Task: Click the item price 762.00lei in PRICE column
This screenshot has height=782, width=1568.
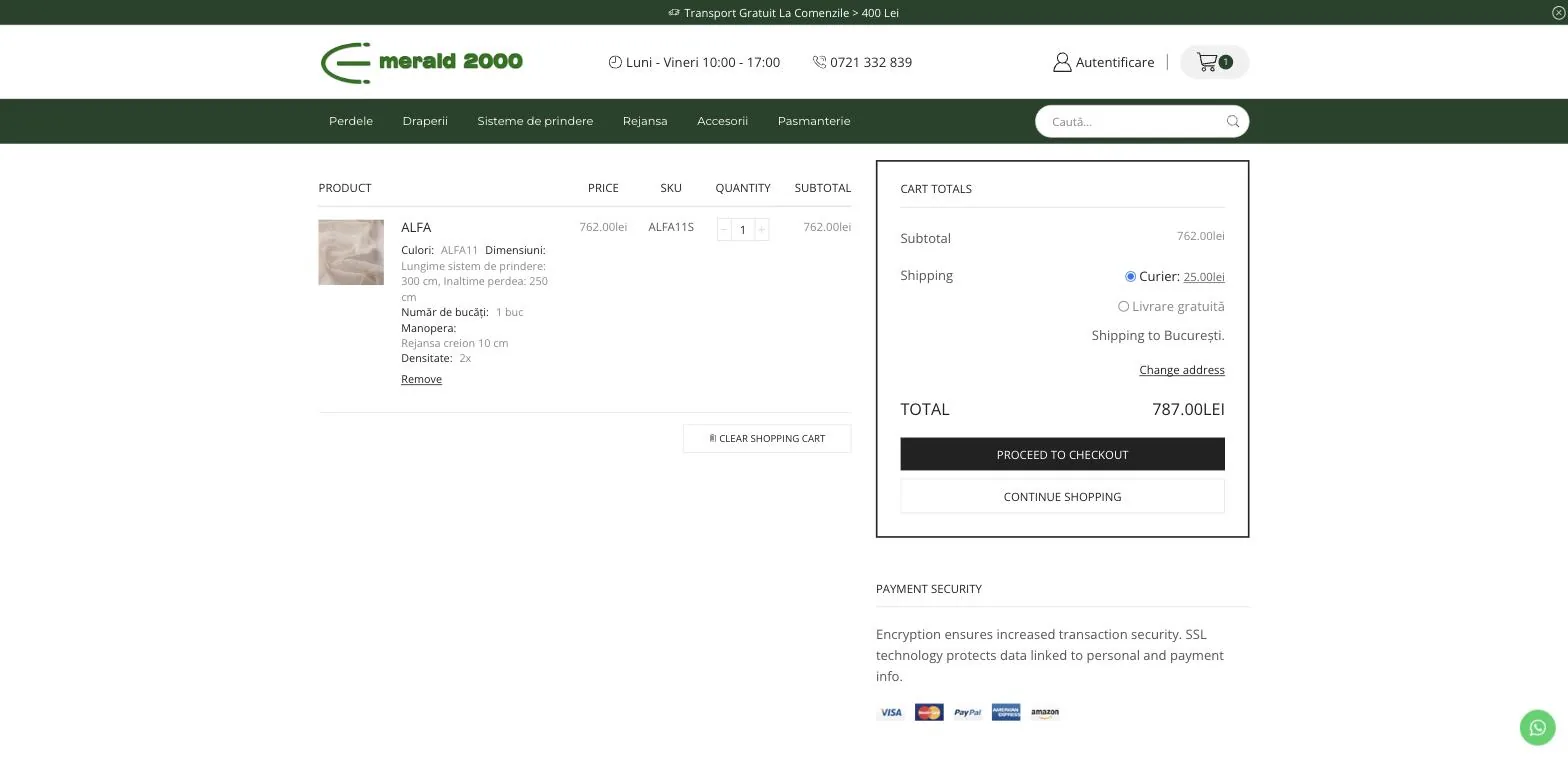Action: (603, 227)
